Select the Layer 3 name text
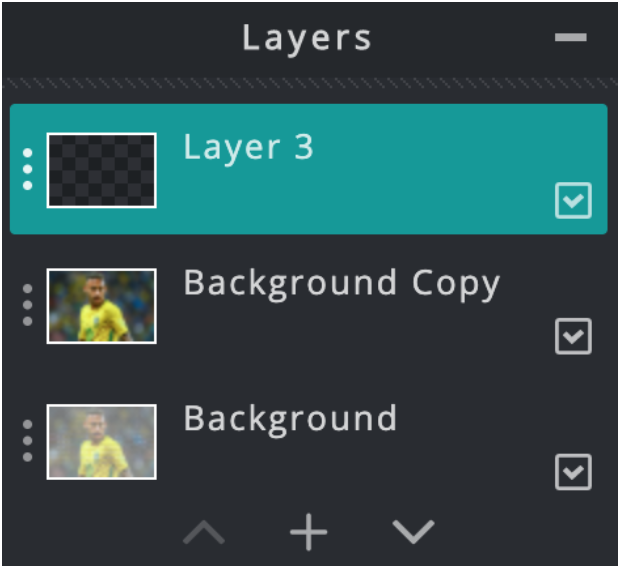624x570 pixels. tap(248, 148)
